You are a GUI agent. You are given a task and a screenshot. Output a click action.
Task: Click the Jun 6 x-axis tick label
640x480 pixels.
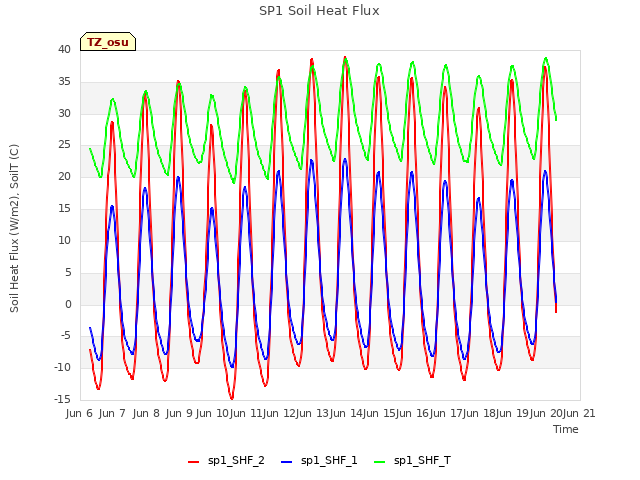[79, 413]
